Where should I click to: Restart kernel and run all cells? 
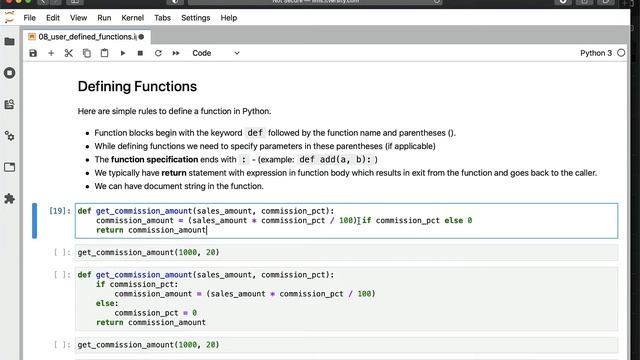(176, 53)
